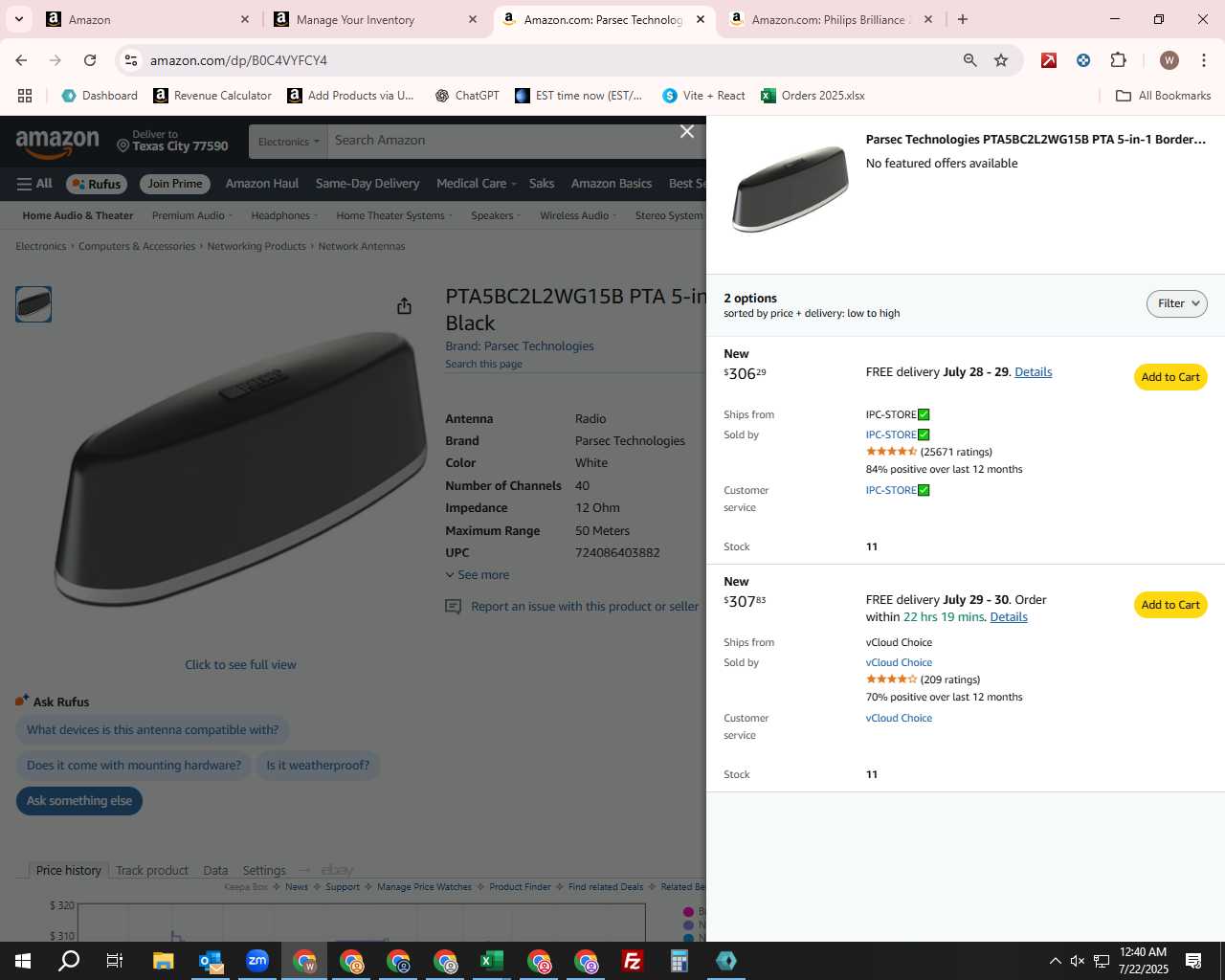
Task: Open the Filter dropdown in offers panel
Action: click(1176, 303)
